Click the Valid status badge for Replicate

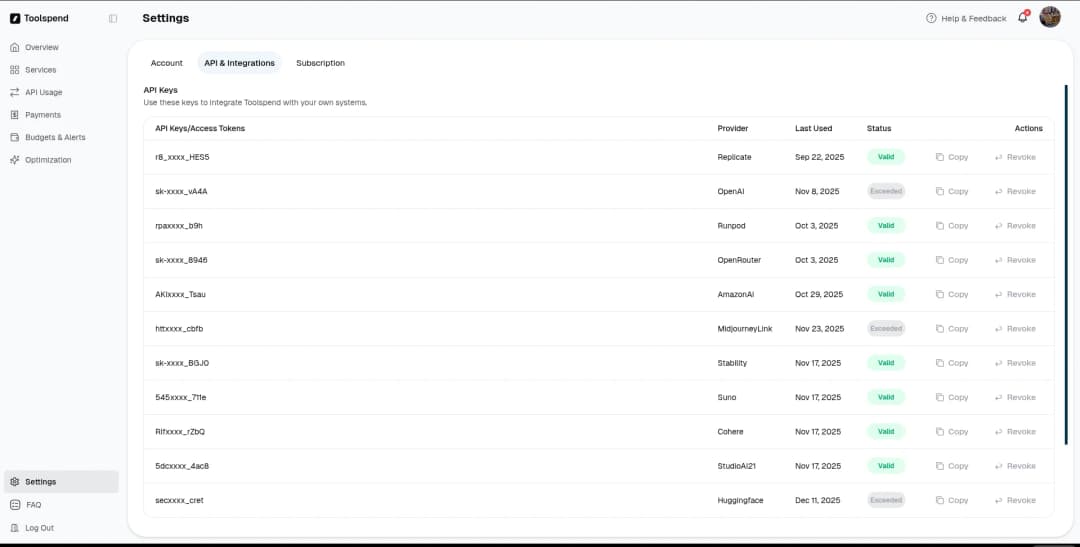[x=886, y=157]
